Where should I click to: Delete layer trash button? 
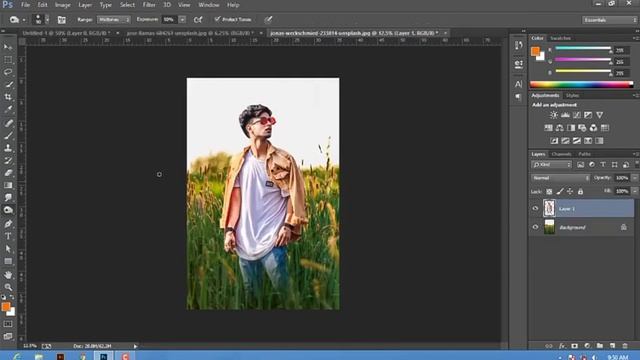point(625,346)
